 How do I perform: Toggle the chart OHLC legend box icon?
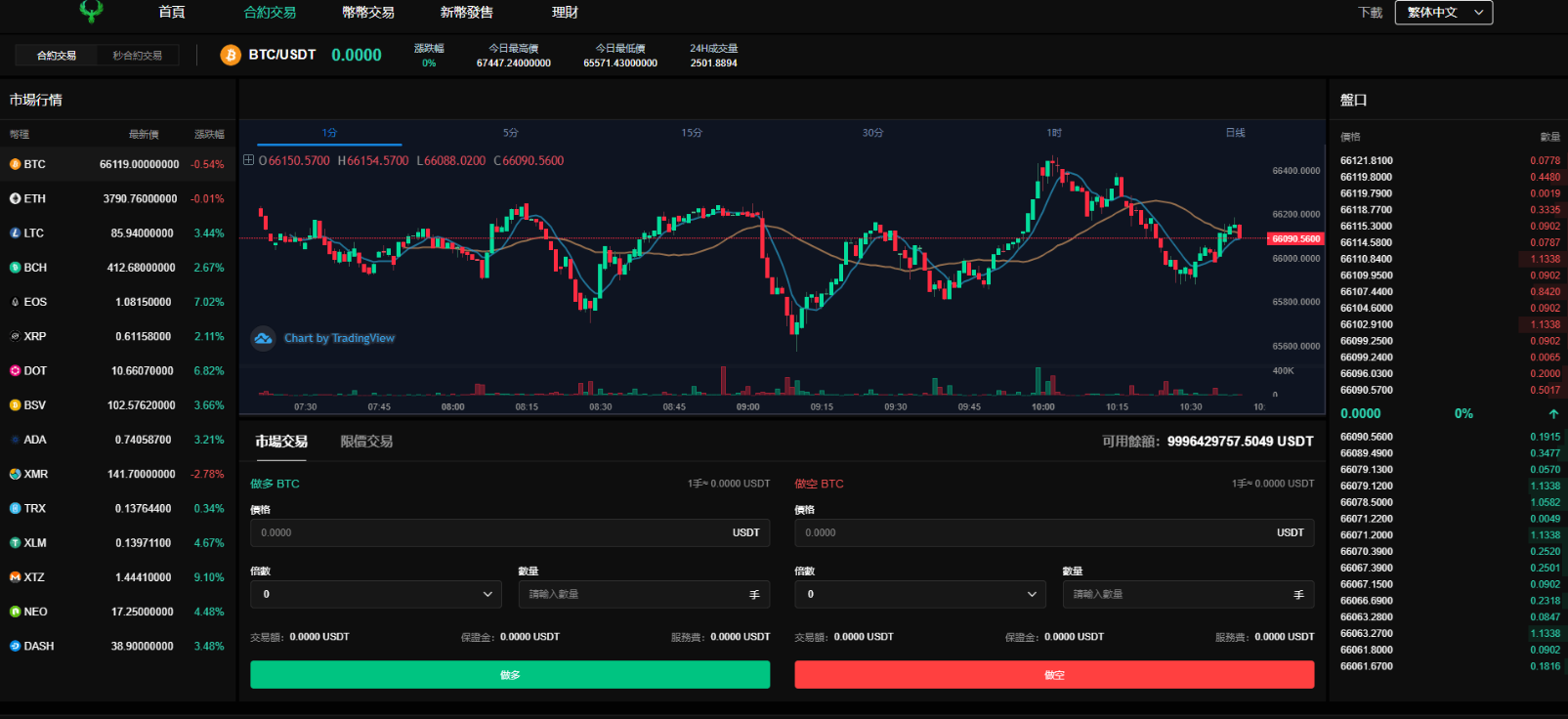248,160
